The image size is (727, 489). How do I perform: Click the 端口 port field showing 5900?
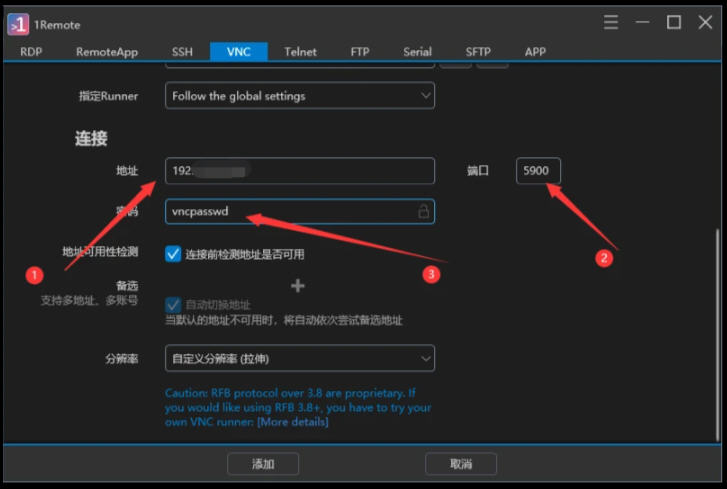click(x=538, y=171)
